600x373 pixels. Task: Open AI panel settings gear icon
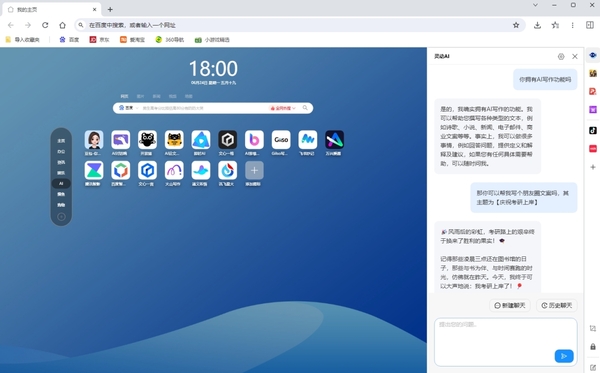click(x=561, y=57)
